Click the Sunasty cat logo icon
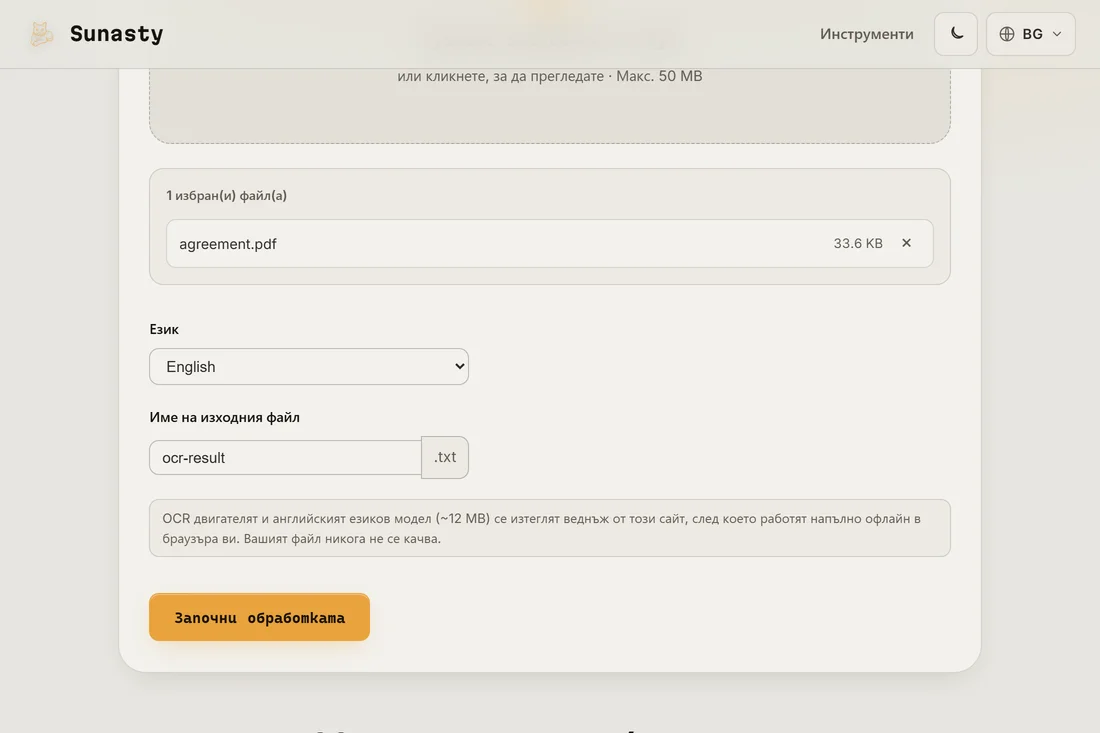This screenshot has height=733, width=1100. click(x=41, y=34)
